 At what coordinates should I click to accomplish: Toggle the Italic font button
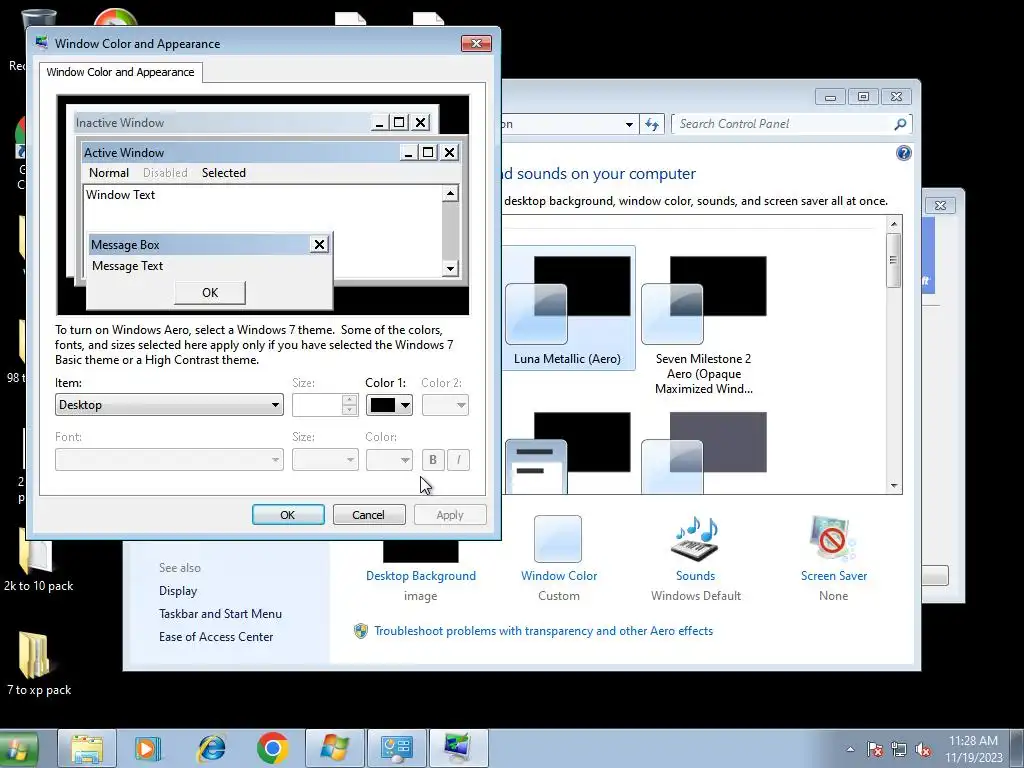click(x=458, y=460)
